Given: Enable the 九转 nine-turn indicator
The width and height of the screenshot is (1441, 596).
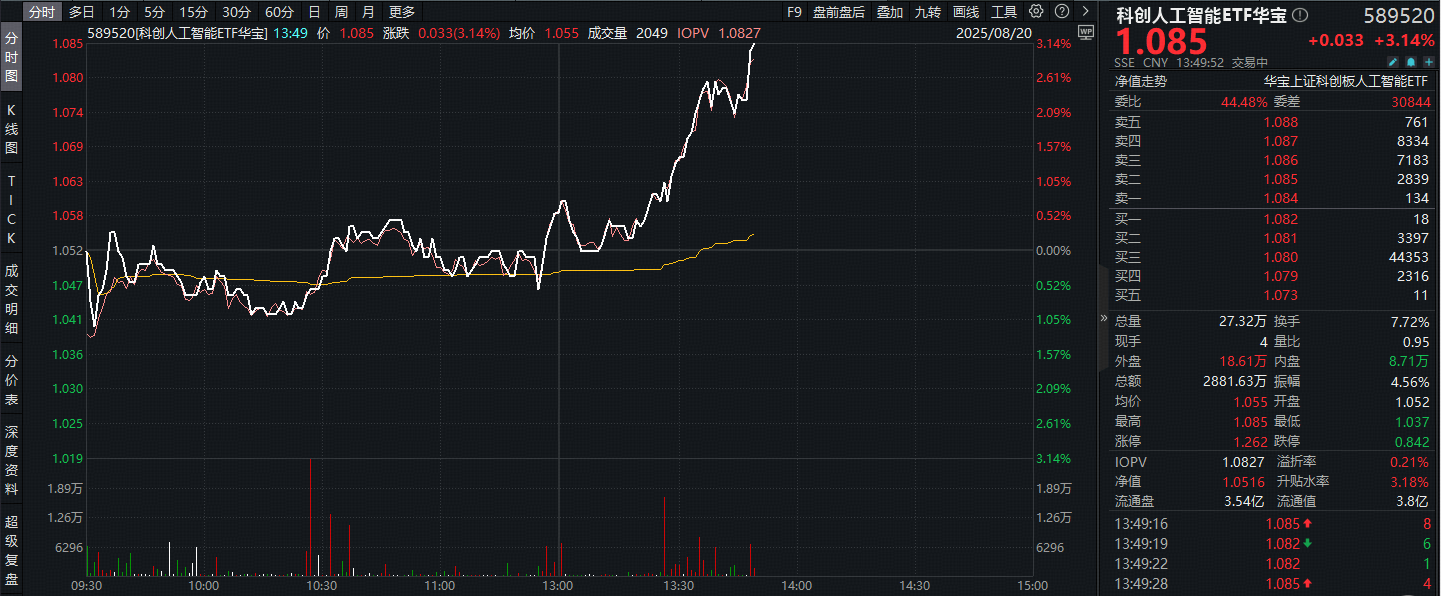Looking at the screenshot, I should click(x=926, y=13).
